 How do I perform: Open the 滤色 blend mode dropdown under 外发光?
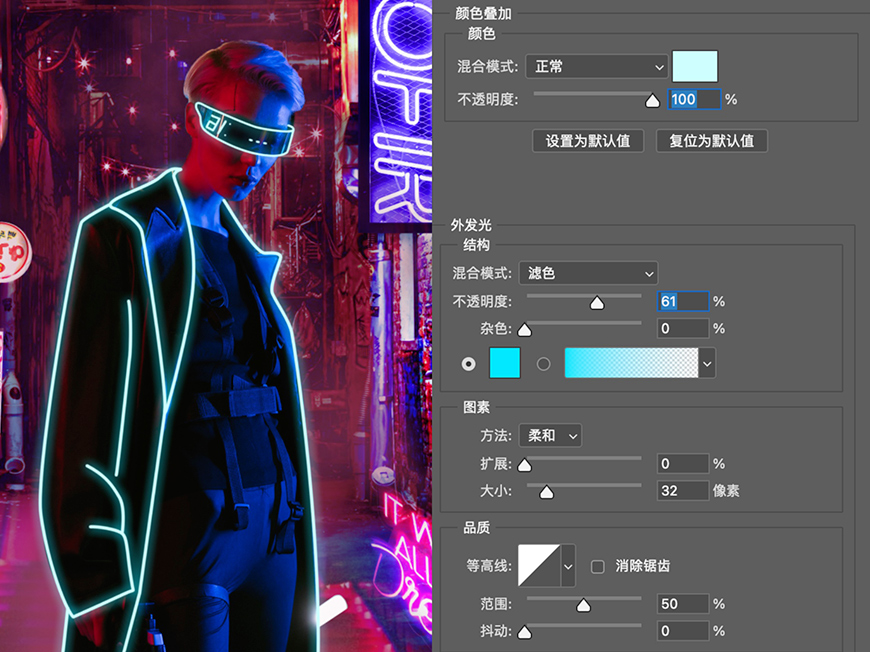point(588,273)
